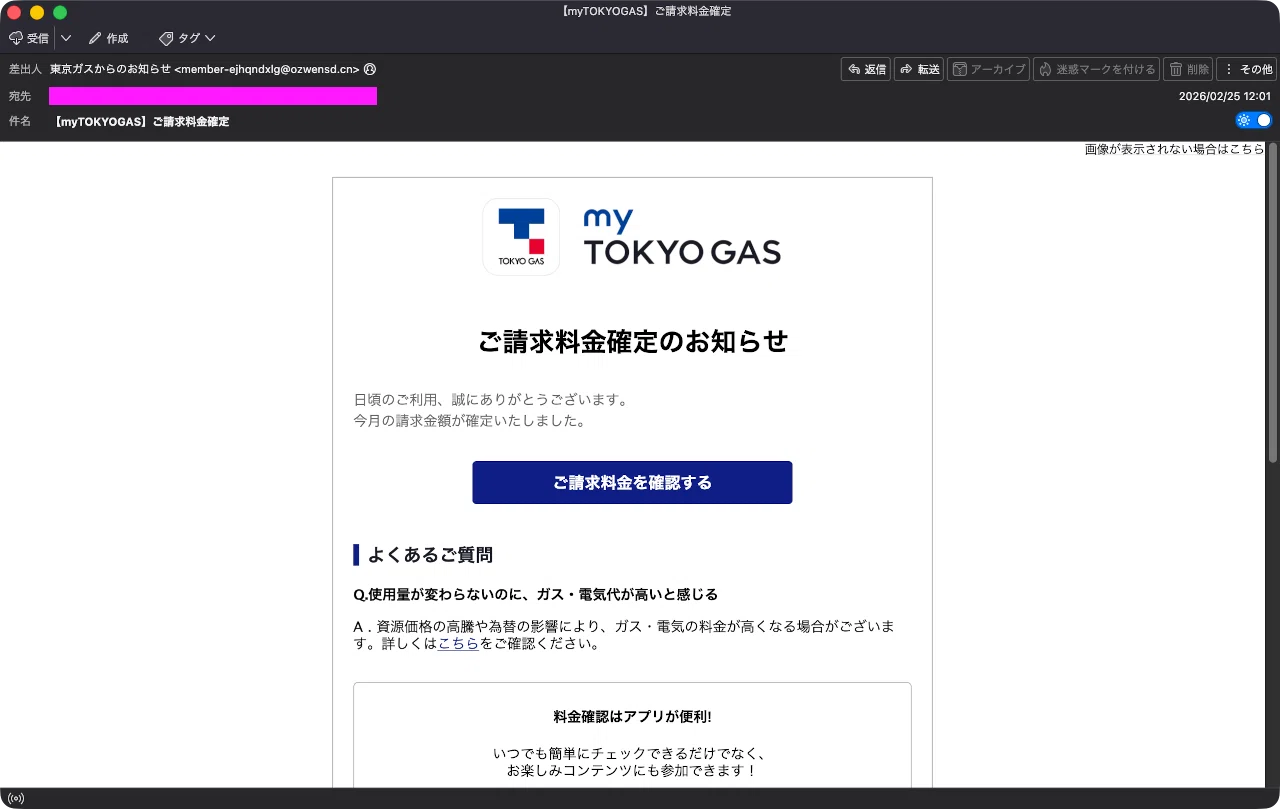The image size is (1280, 809).
Task: Click the connection status icon in status bar
Action: click(16, 798)
